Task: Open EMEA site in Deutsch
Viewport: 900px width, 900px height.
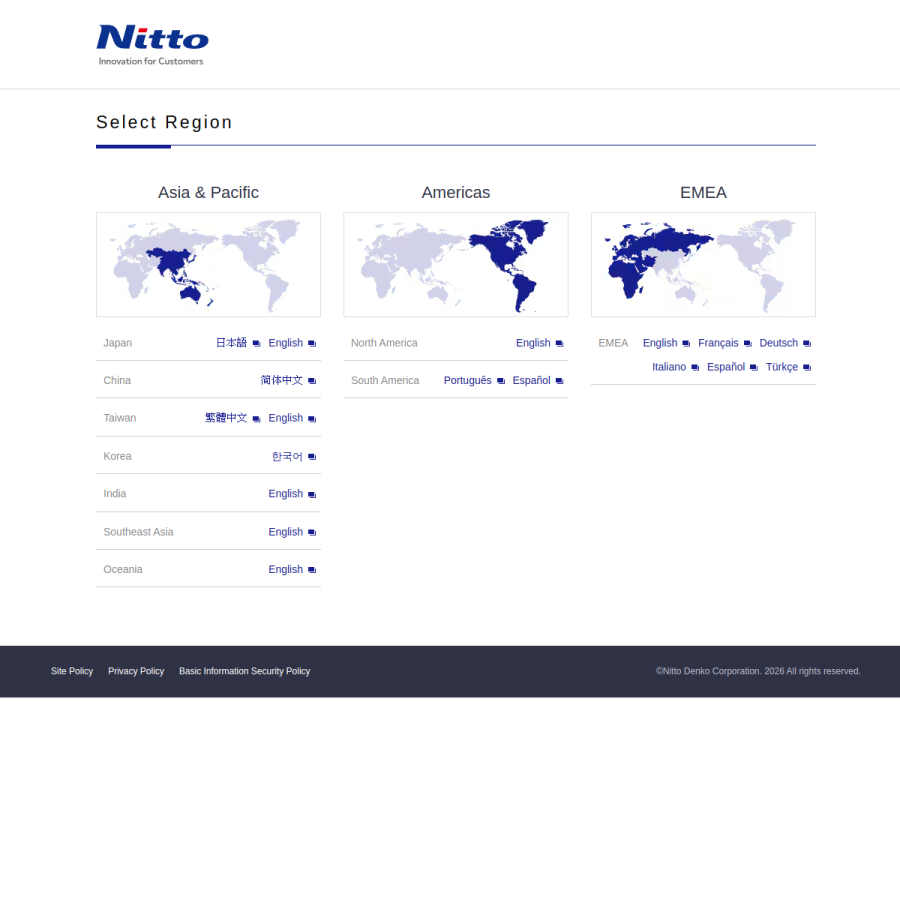Action: (778, 343)
